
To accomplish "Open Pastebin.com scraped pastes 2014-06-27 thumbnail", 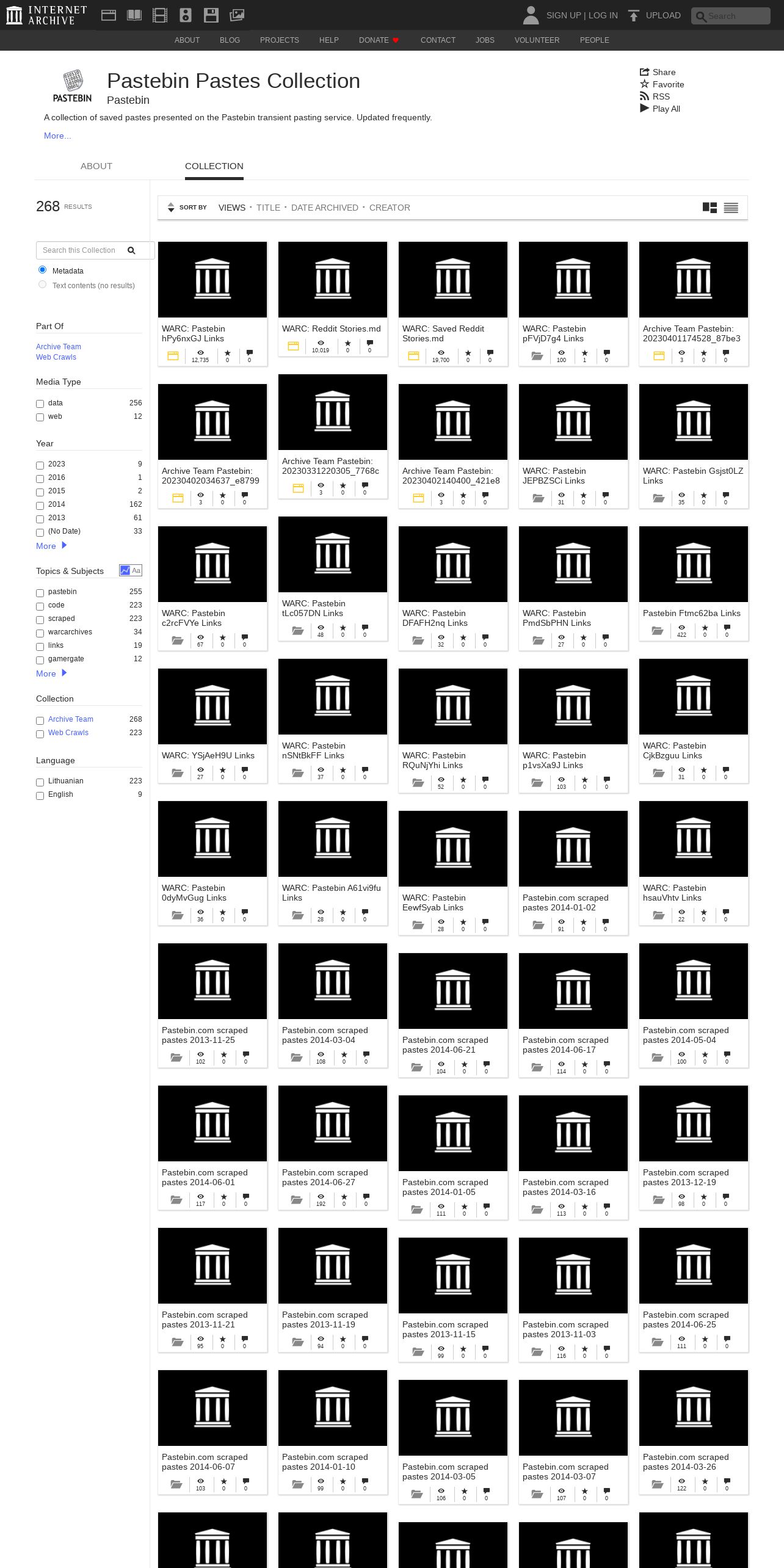I will pos(333,1123).
